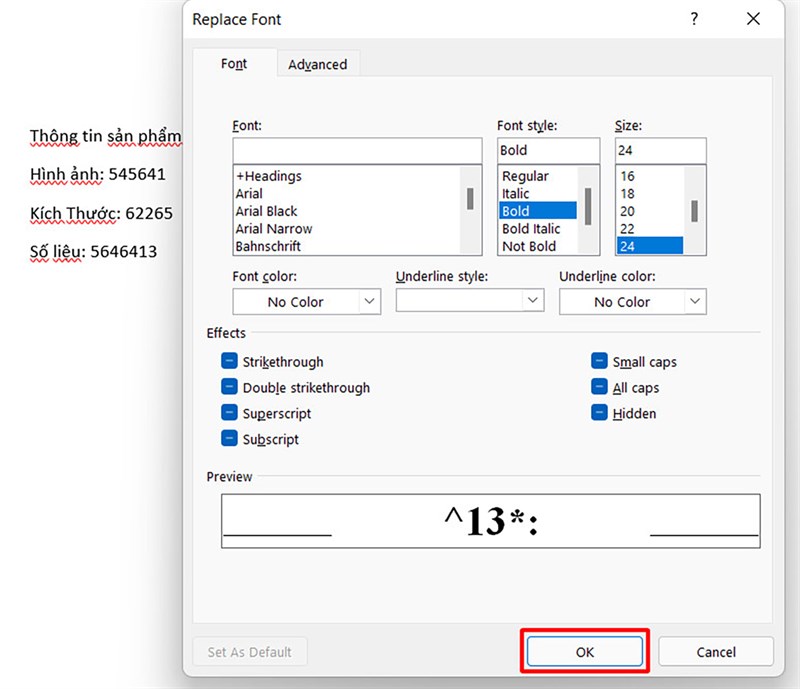
Task: Select the Font tab
Action: pos(234,64)
